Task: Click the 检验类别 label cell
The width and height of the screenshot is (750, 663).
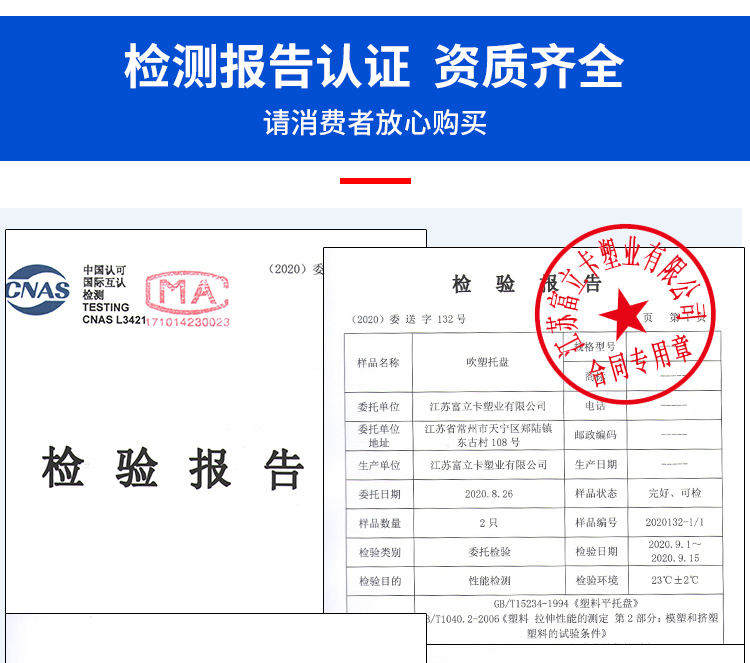Action: tap(380, 552)
